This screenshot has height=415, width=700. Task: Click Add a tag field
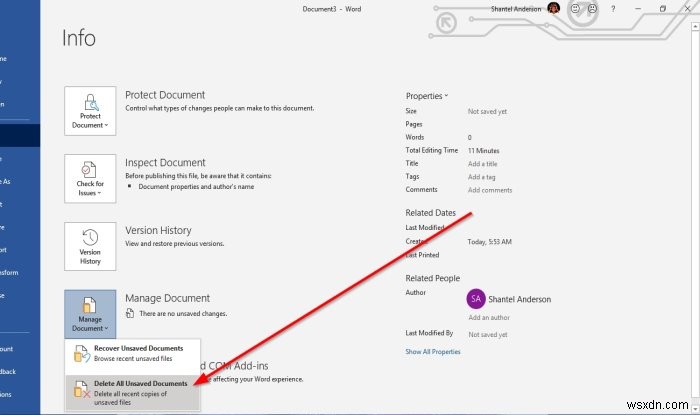coord(482,177)
